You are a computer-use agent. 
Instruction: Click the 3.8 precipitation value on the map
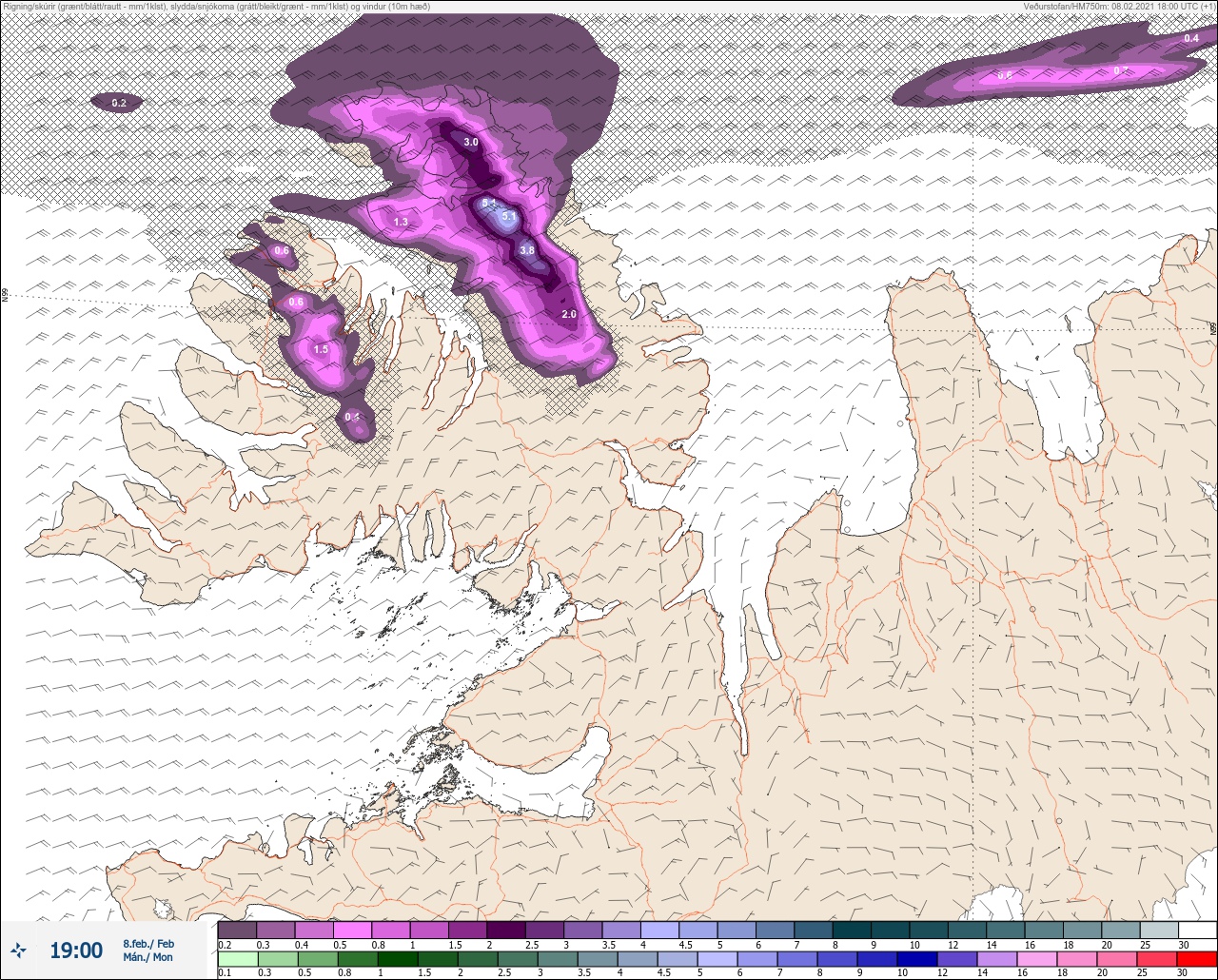point(527,250)
